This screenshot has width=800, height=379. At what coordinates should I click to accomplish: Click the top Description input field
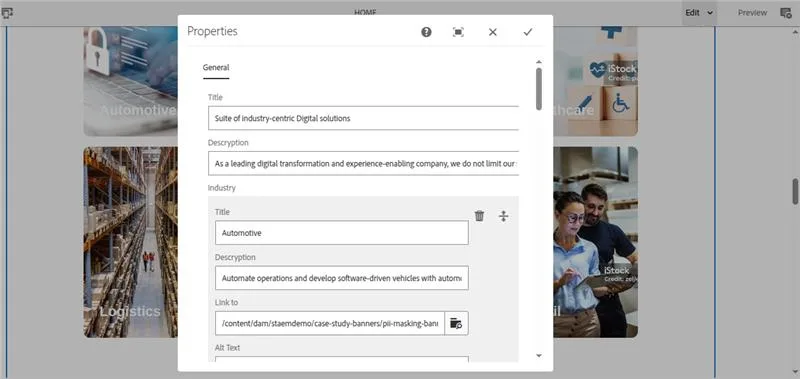pyautogui.click(x=363, y=163)
